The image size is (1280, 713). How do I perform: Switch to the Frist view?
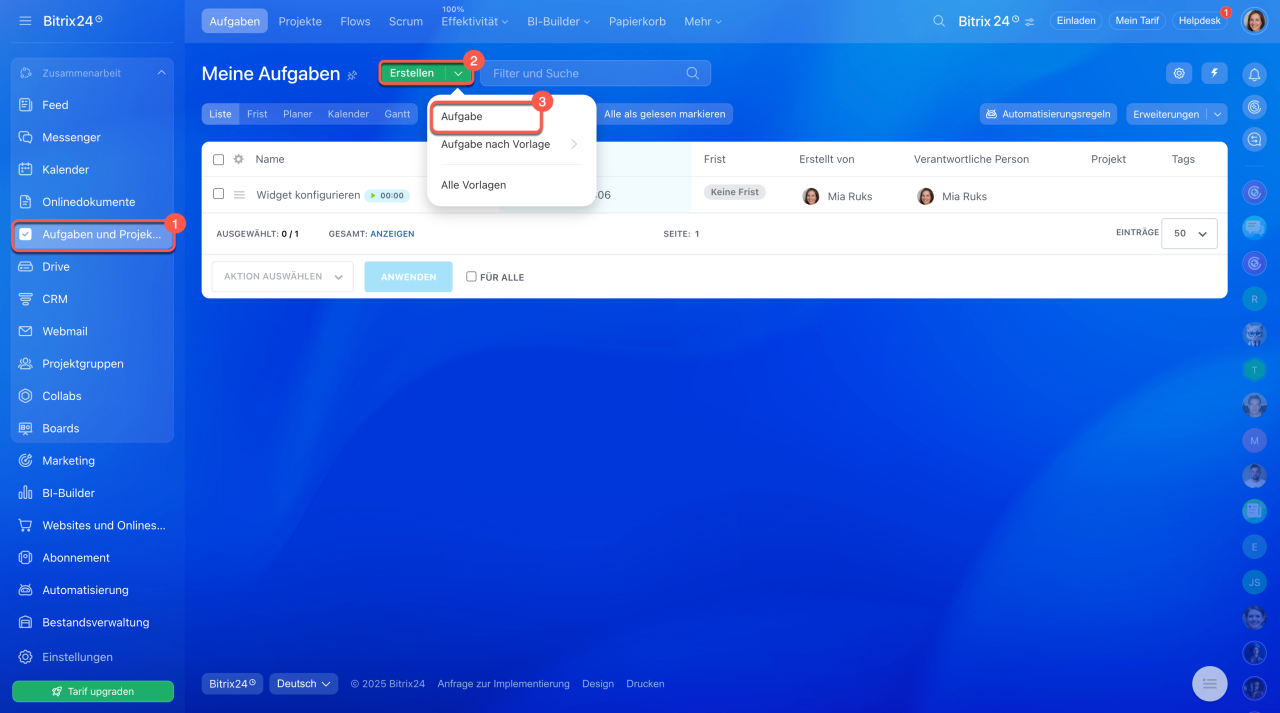pos(258,114)
